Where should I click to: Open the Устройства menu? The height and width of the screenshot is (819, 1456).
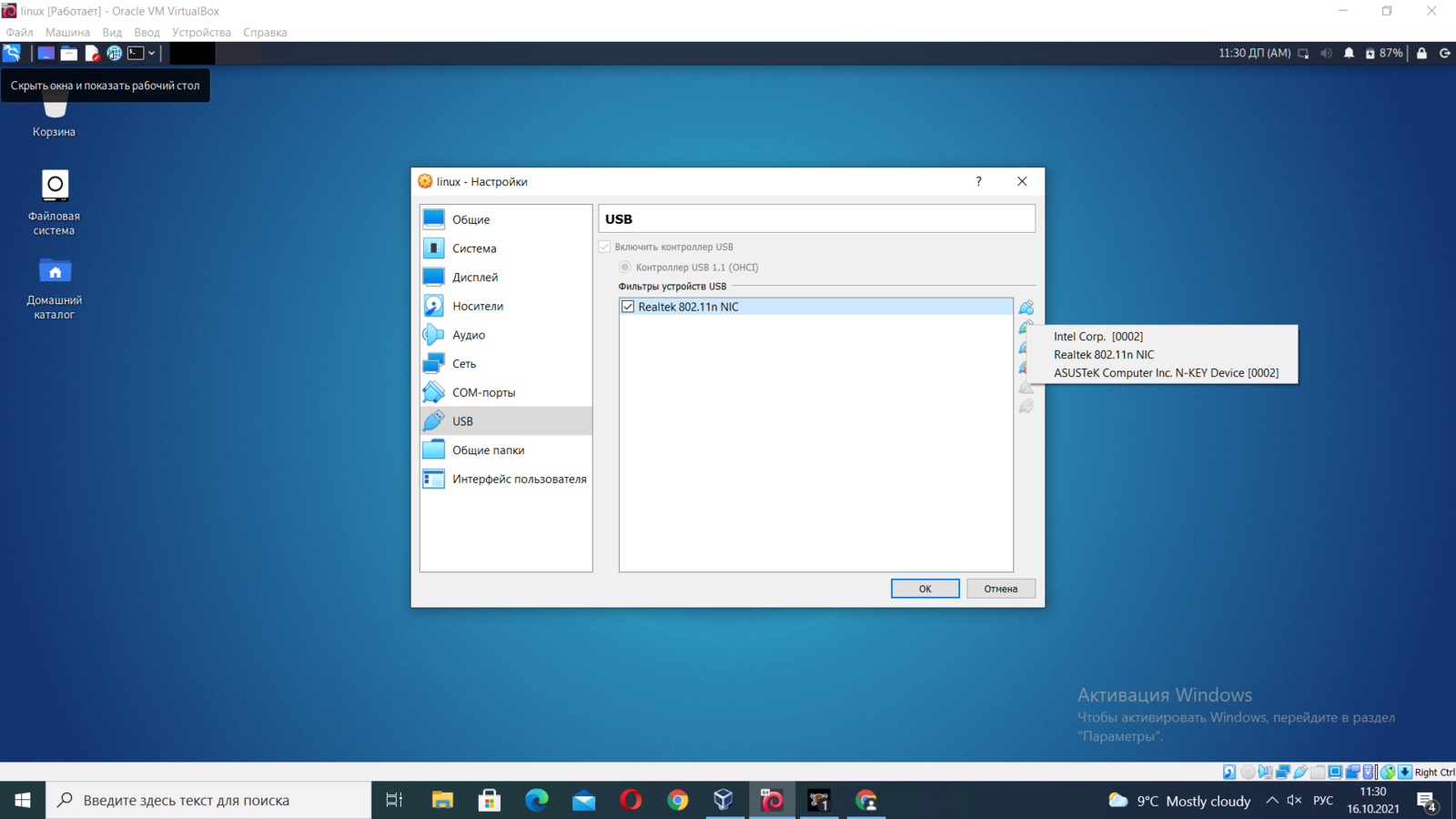click(x=201, y=32)
